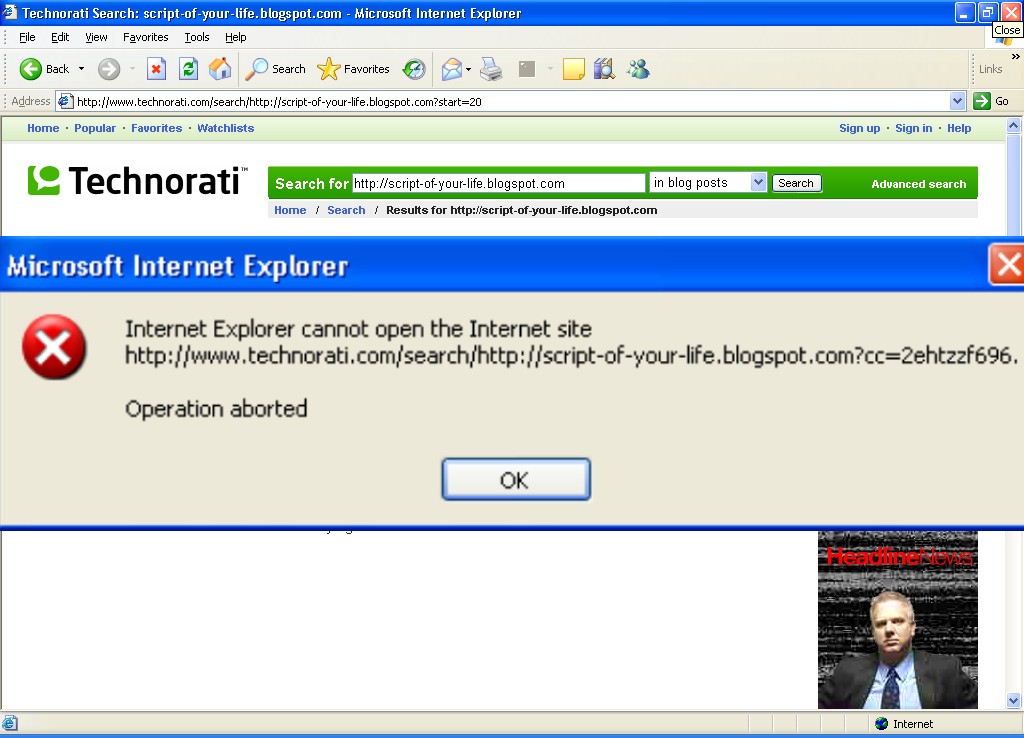This screenshot has height=738, width=1024.
Task: Open the Tools menu
Action: (x=197, y=37)
